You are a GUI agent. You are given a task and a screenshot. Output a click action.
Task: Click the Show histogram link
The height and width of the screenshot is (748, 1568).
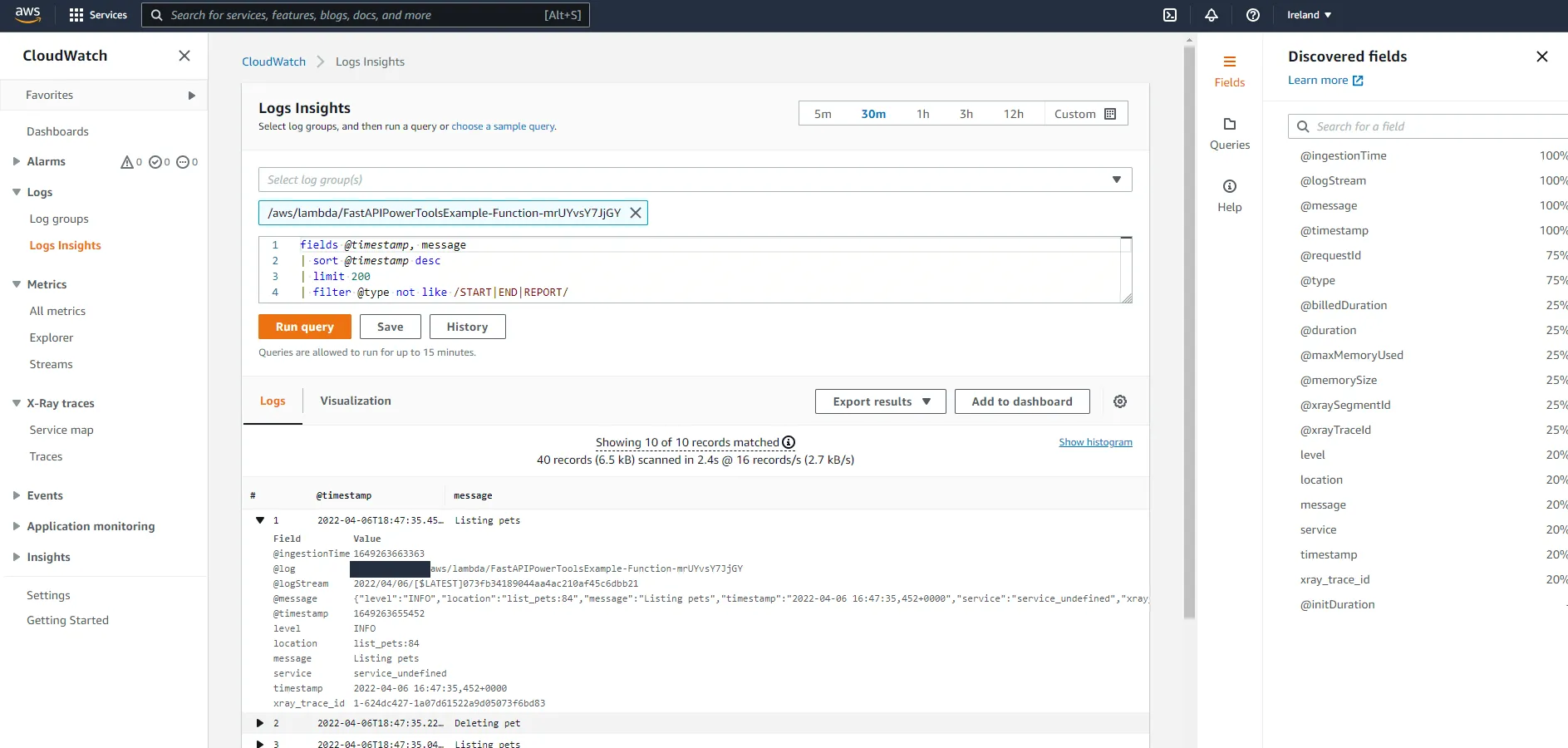click(x=1095, y=441)
